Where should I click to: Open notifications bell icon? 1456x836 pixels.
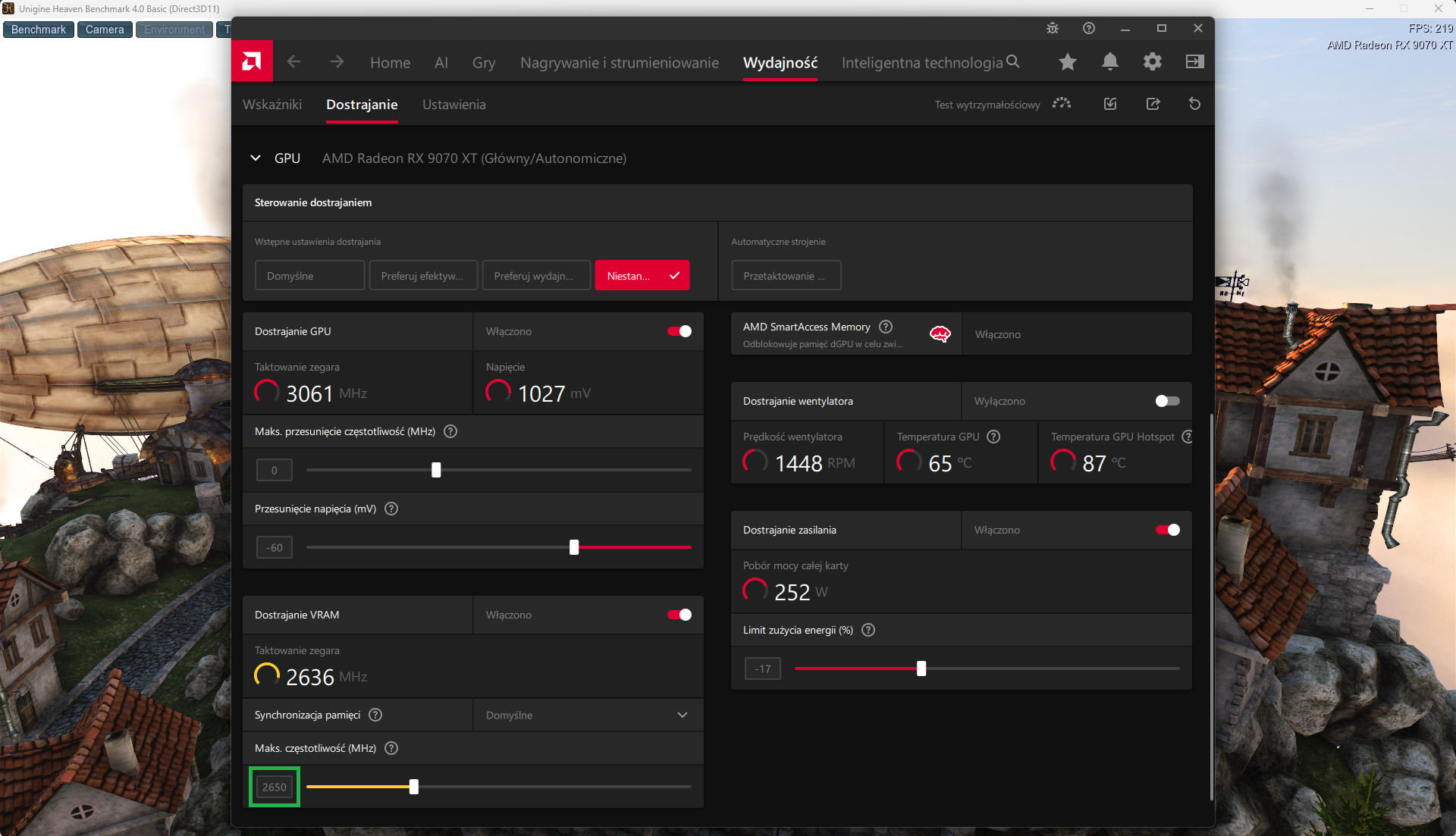pyautogui.click(x=1110, y=62)
